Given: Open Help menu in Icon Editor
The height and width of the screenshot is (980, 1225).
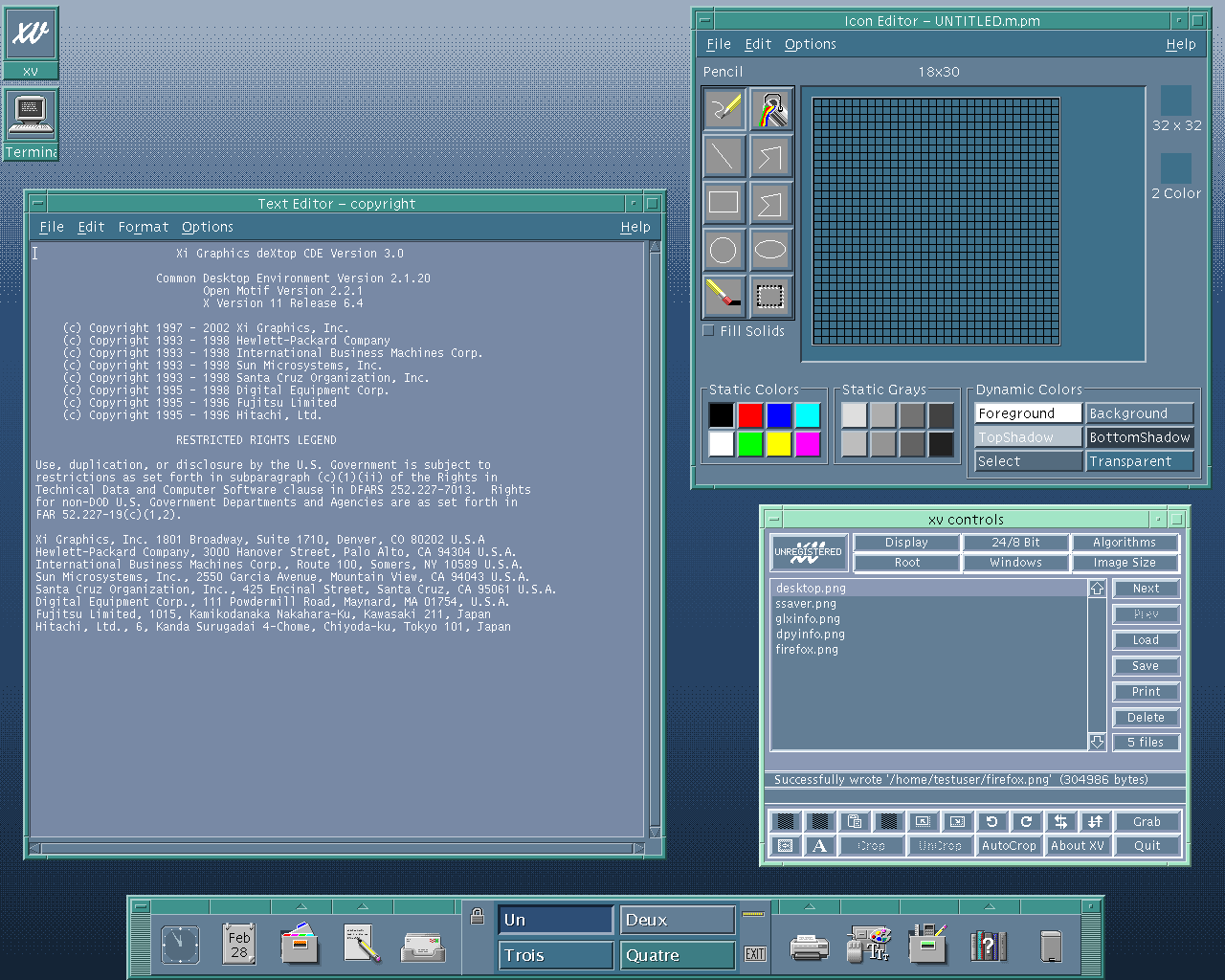Looking at the screenshot, I should coord(1180,44).
